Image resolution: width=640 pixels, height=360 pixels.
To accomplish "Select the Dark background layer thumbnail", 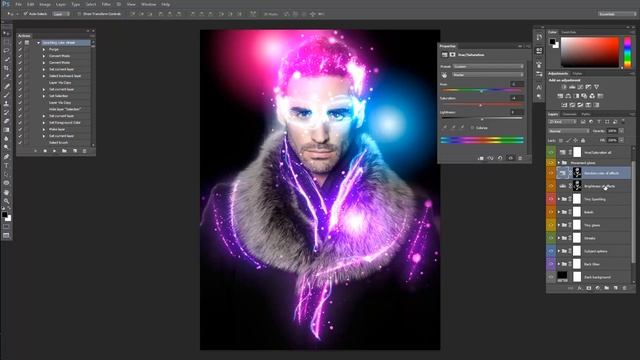I will tap(562, 276).
